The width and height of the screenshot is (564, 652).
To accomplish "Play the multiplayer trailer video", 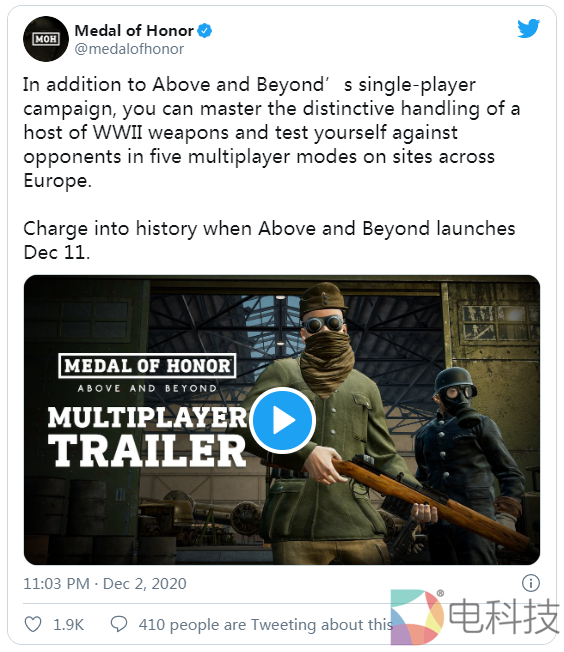I will tap(283, 420).
